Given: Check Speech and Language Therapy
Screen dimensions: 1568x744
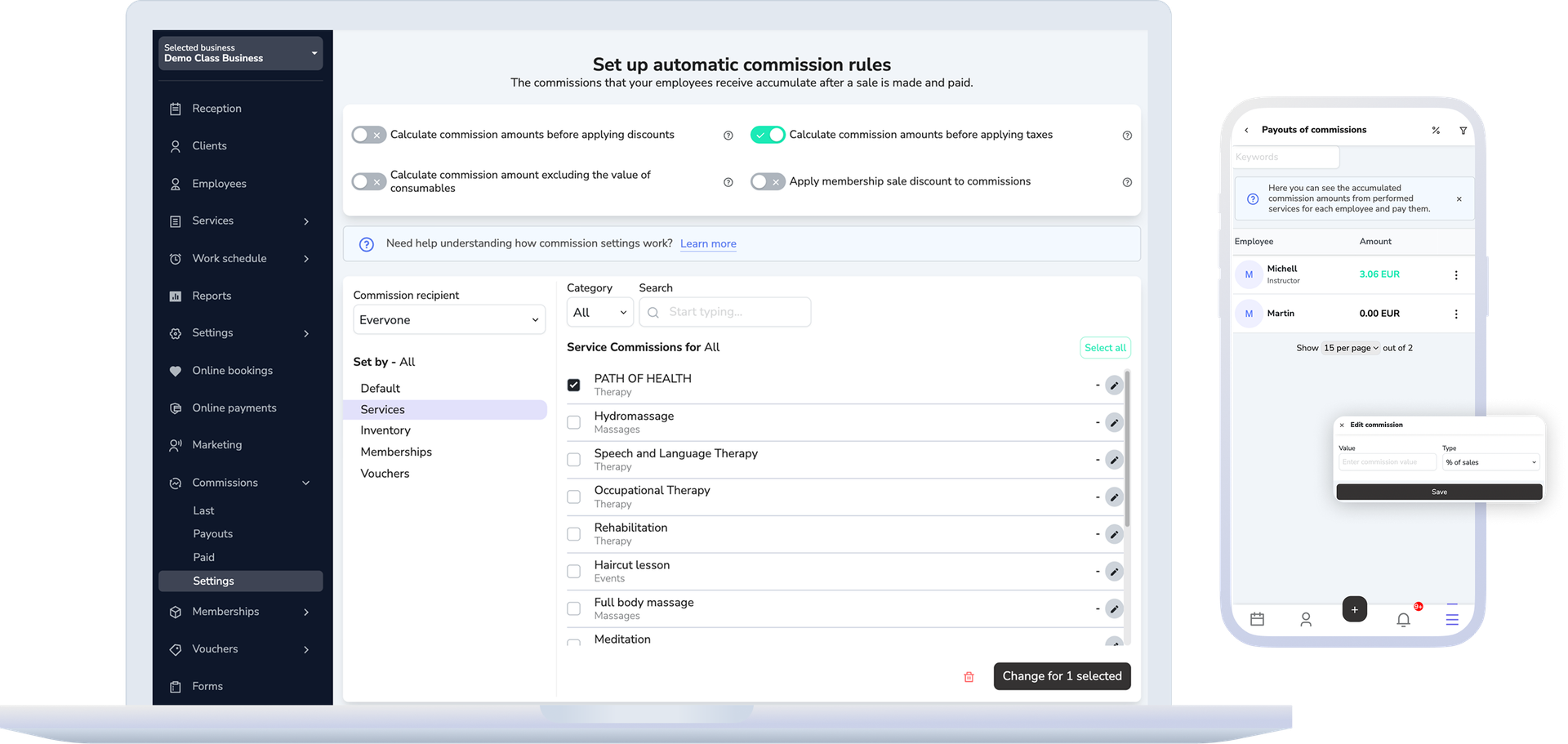Looking at the screenshot, I should point(574,460).
